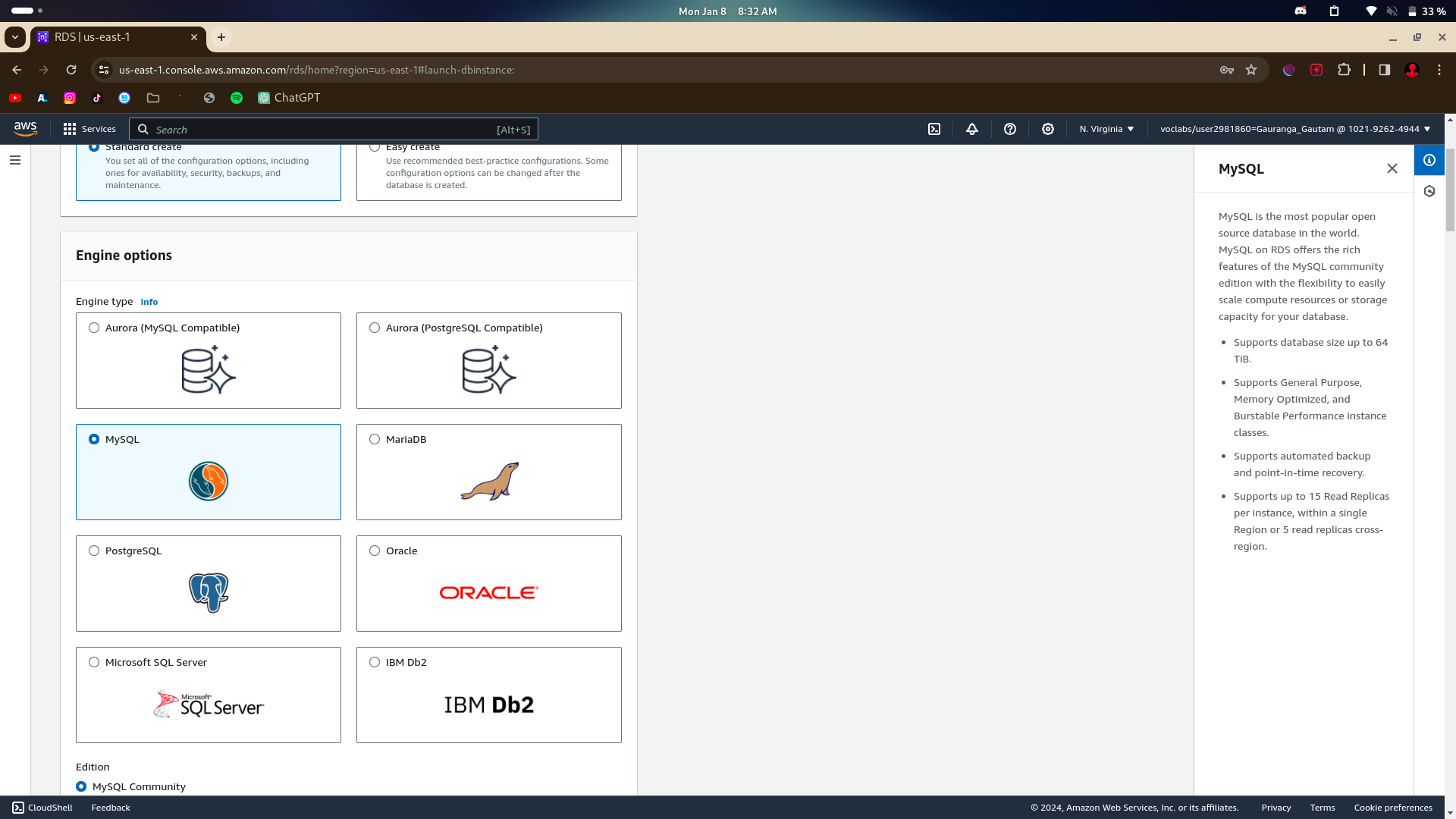
Task: Open the ChatGPT bookmark
Action: coord(289,98)
